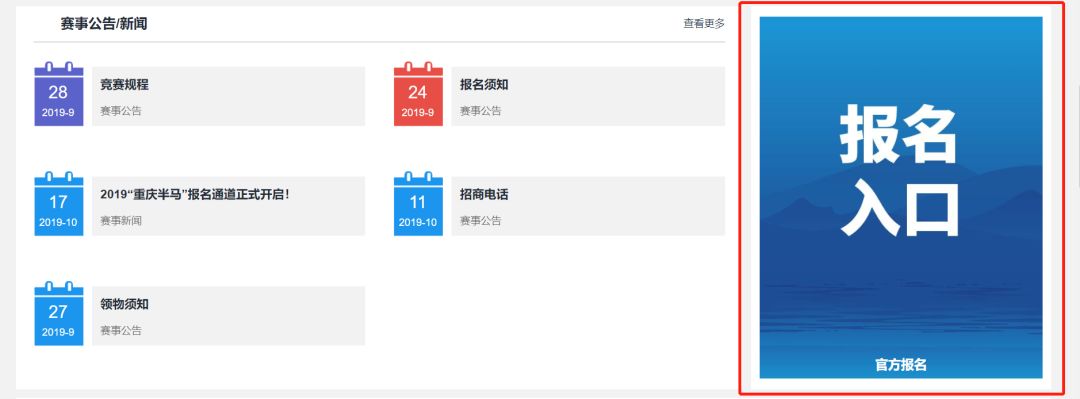This screenshot has height=399, width=1080.
Task: Click 查看更多 to view more news
Action: click(704, 23)
